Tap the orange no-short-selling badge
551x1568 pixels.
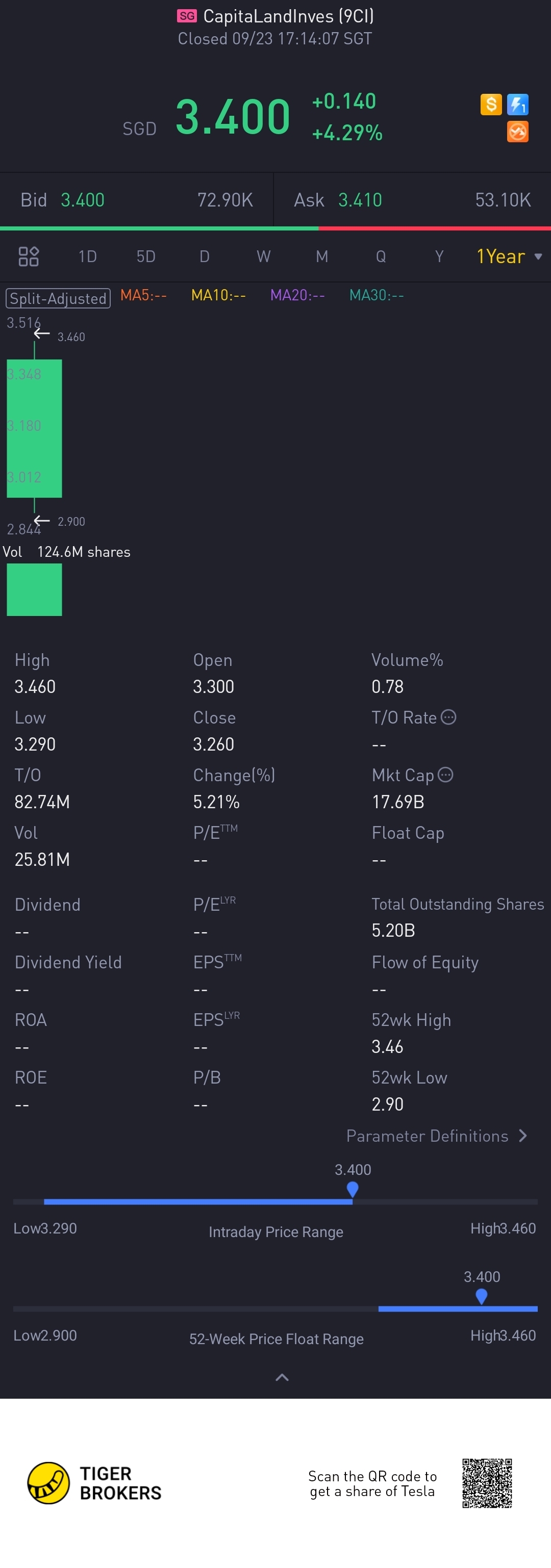pos(517,132)
